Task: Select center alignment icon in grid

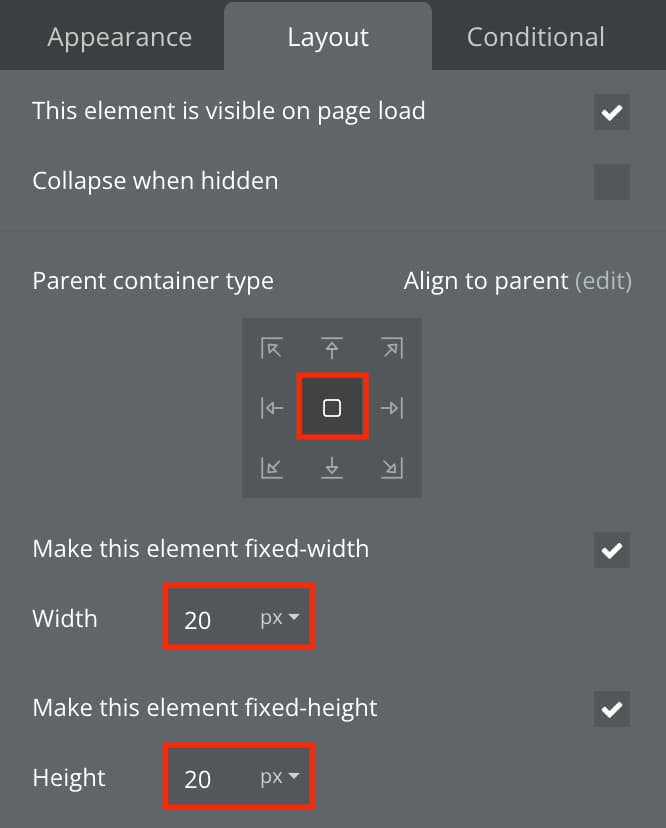Action: click(x=332, y=407)
